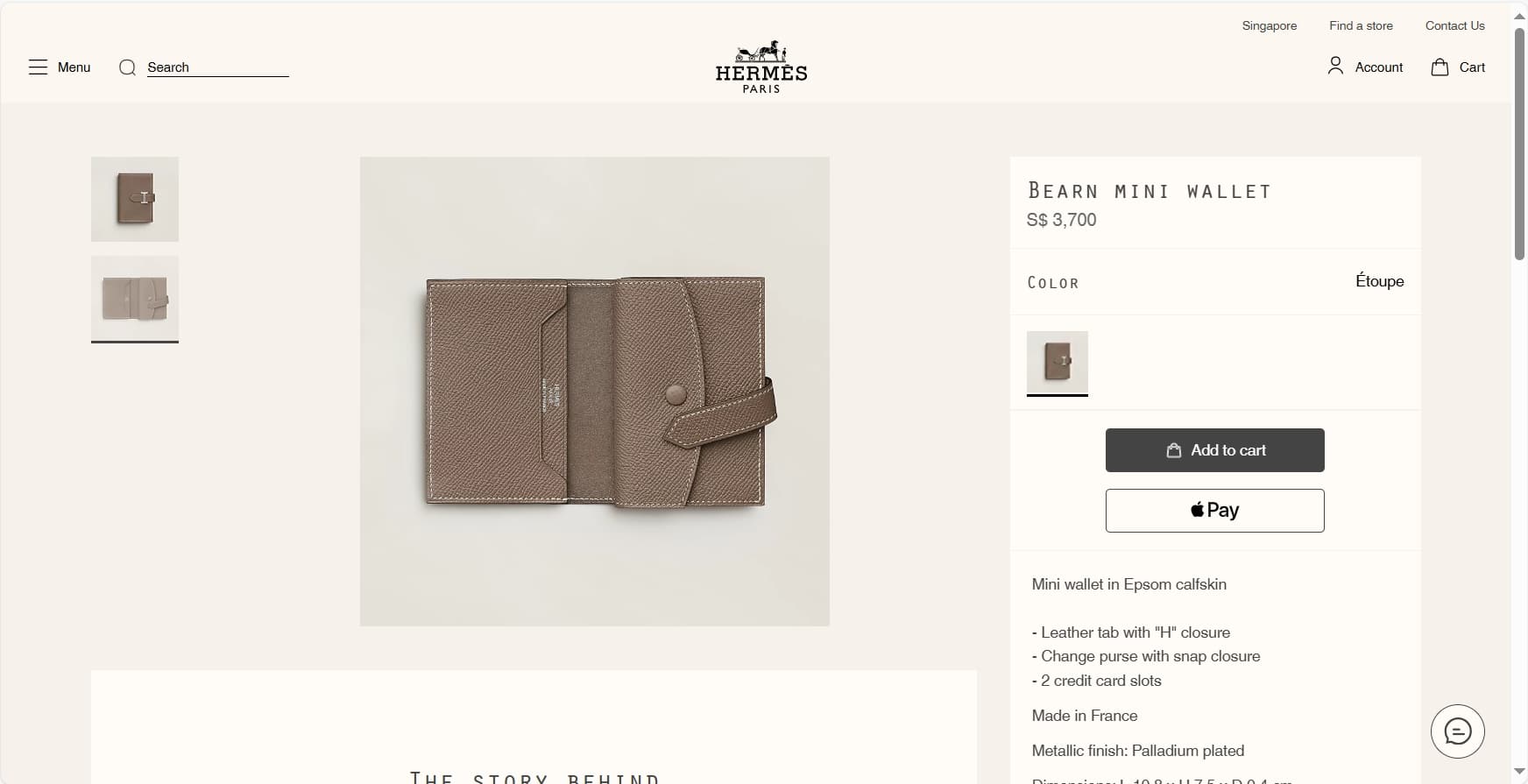The image size is (1528, 784).
Task: Click the Hermès Paris logo
Action: 761,67
